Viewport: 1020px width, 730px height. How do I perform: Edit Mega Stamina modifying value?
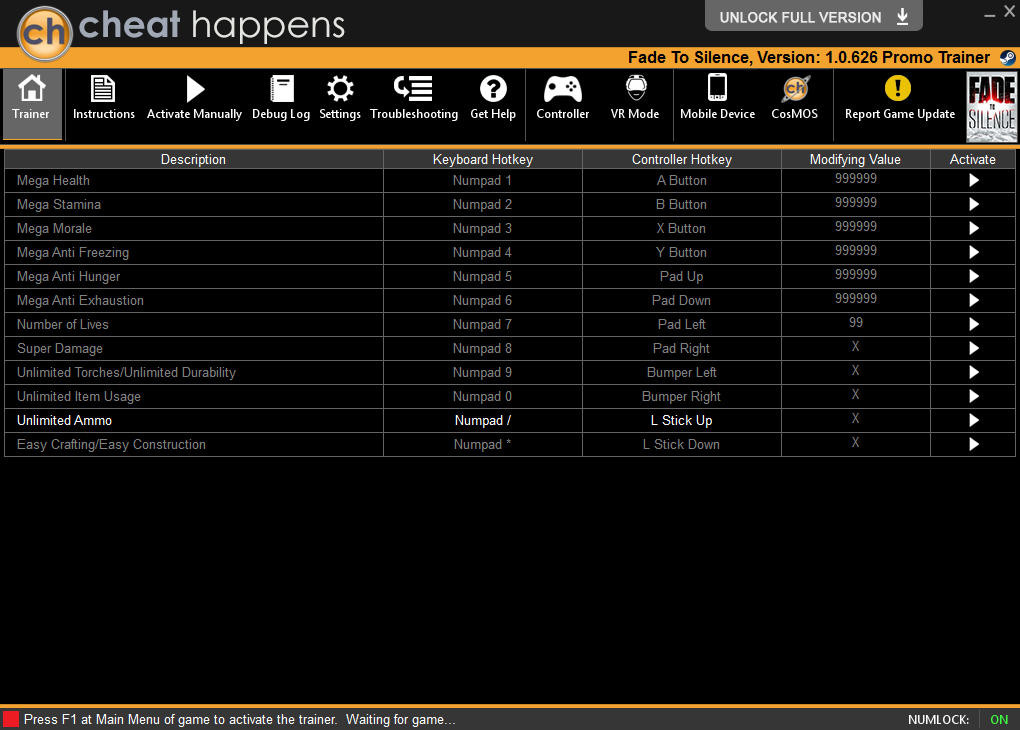point(855,203)
